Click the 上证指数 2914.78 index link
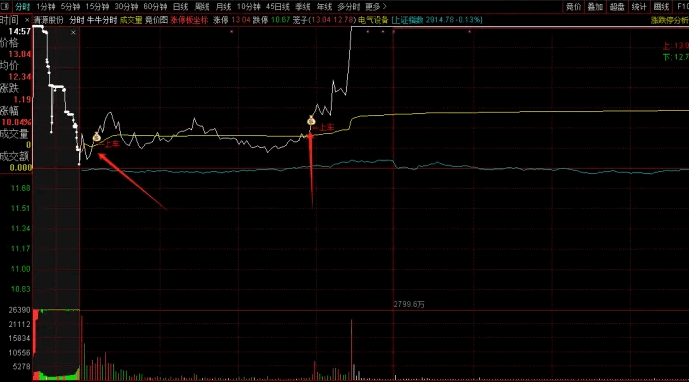Screen dimensions: 689x382 pyautogui.click(x=437, y=20)
